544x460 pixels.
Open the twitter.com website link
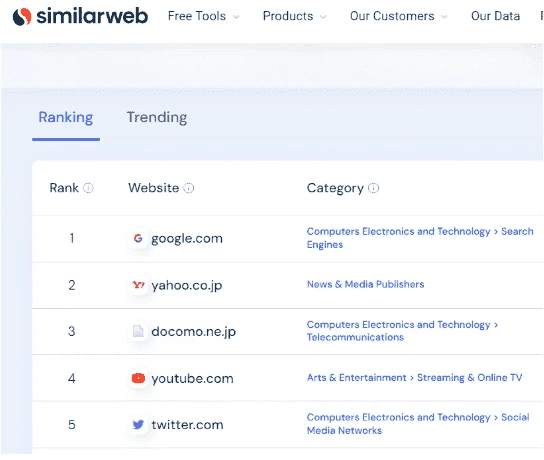[187, 425]
